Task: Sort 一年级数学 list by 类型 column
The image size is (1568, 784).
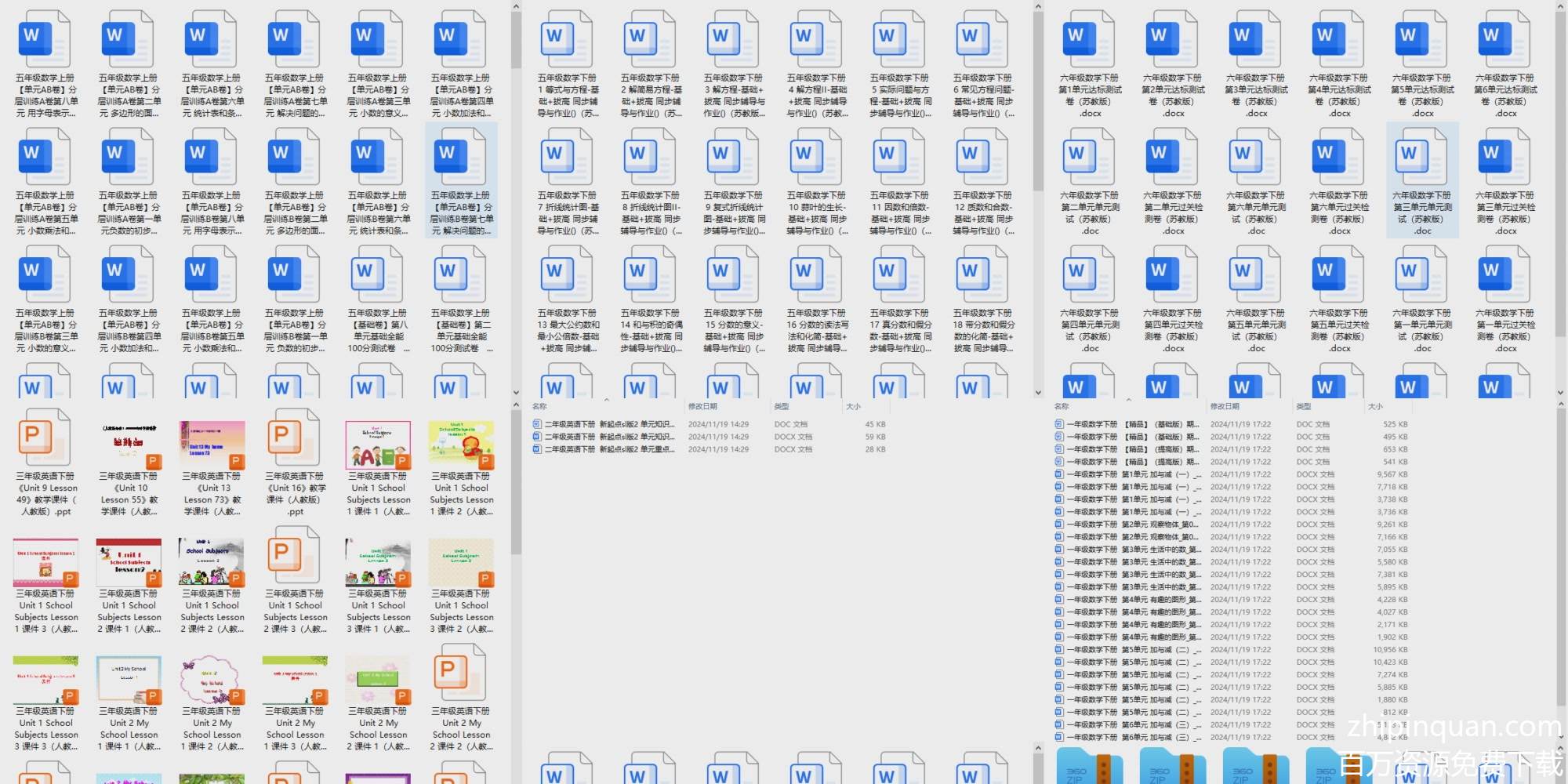Action: (1304, 406)
